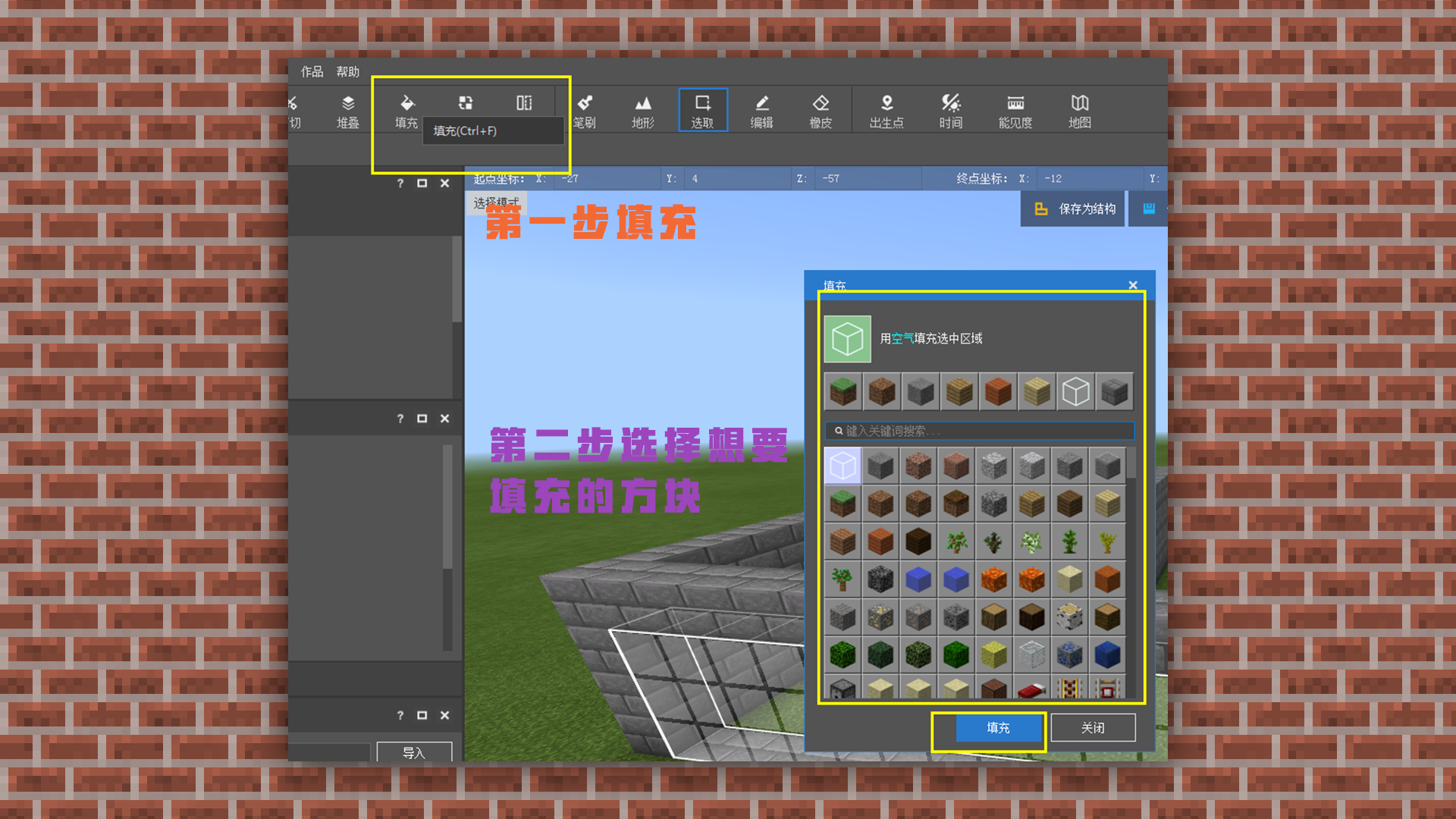Click the green current-block preview
Image resolution: width=1456 pixels, height=819 pixels.
(847, 339)
